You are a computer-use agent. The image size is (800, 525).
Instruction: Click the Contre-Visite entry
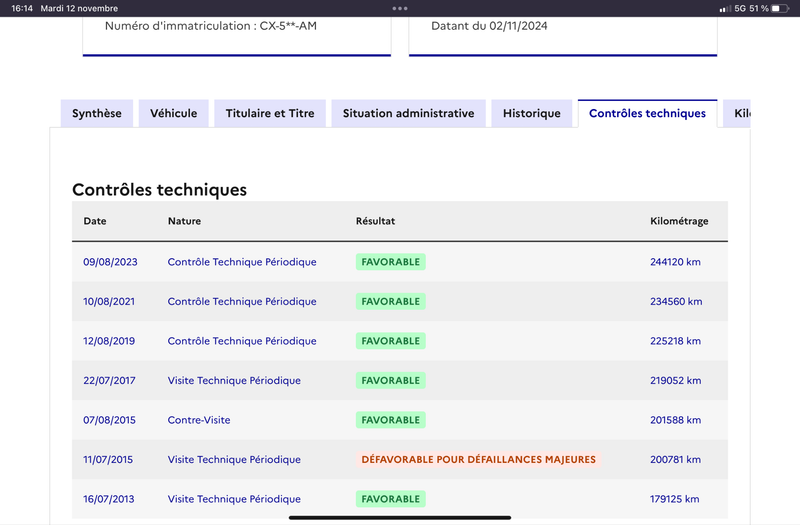point(199,420)
